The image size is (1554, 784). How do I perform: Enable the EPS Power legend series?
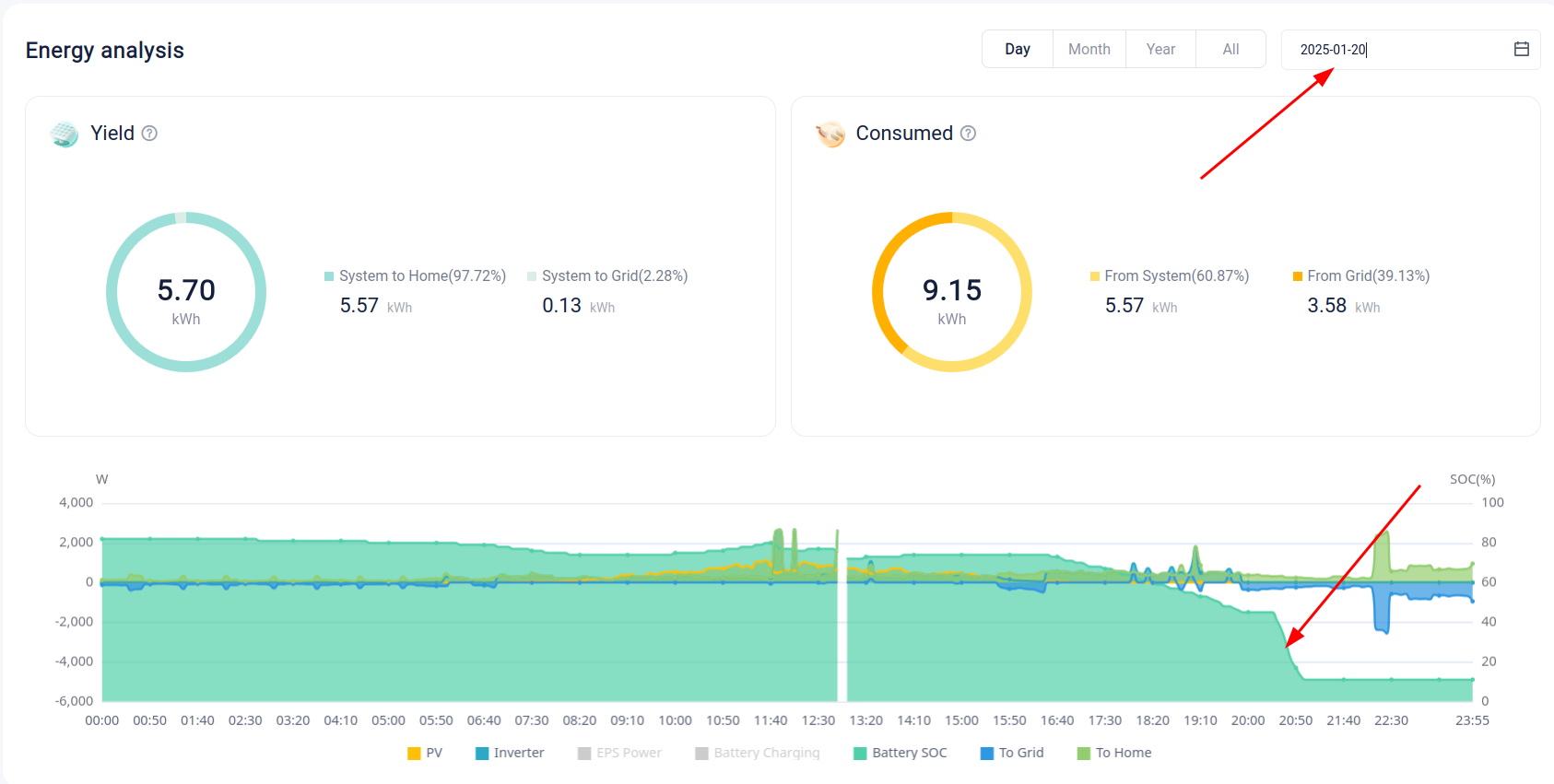point(619,753)
